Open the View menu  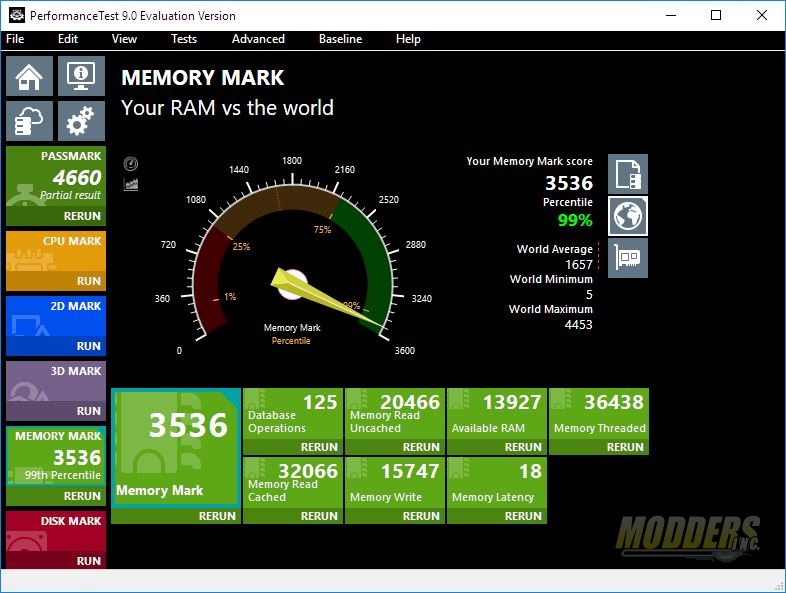tap(124, 39)
